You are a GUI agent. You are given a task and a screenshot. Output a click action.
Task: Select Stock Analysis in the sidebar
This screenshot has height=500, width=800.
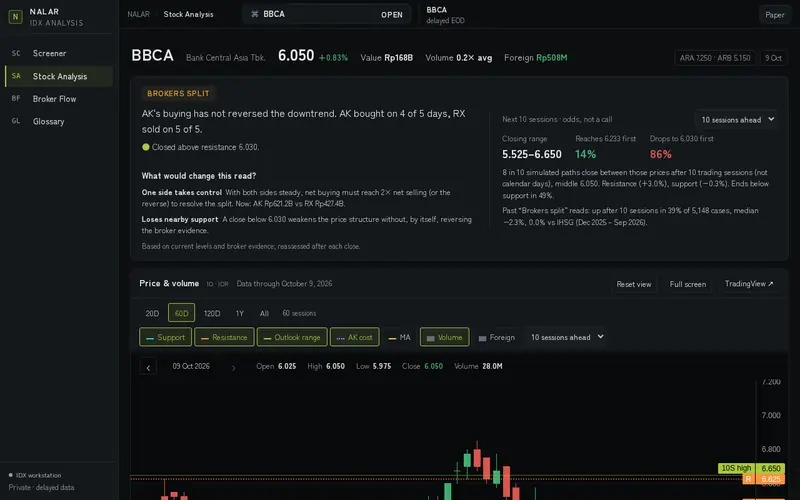[59, 76]
